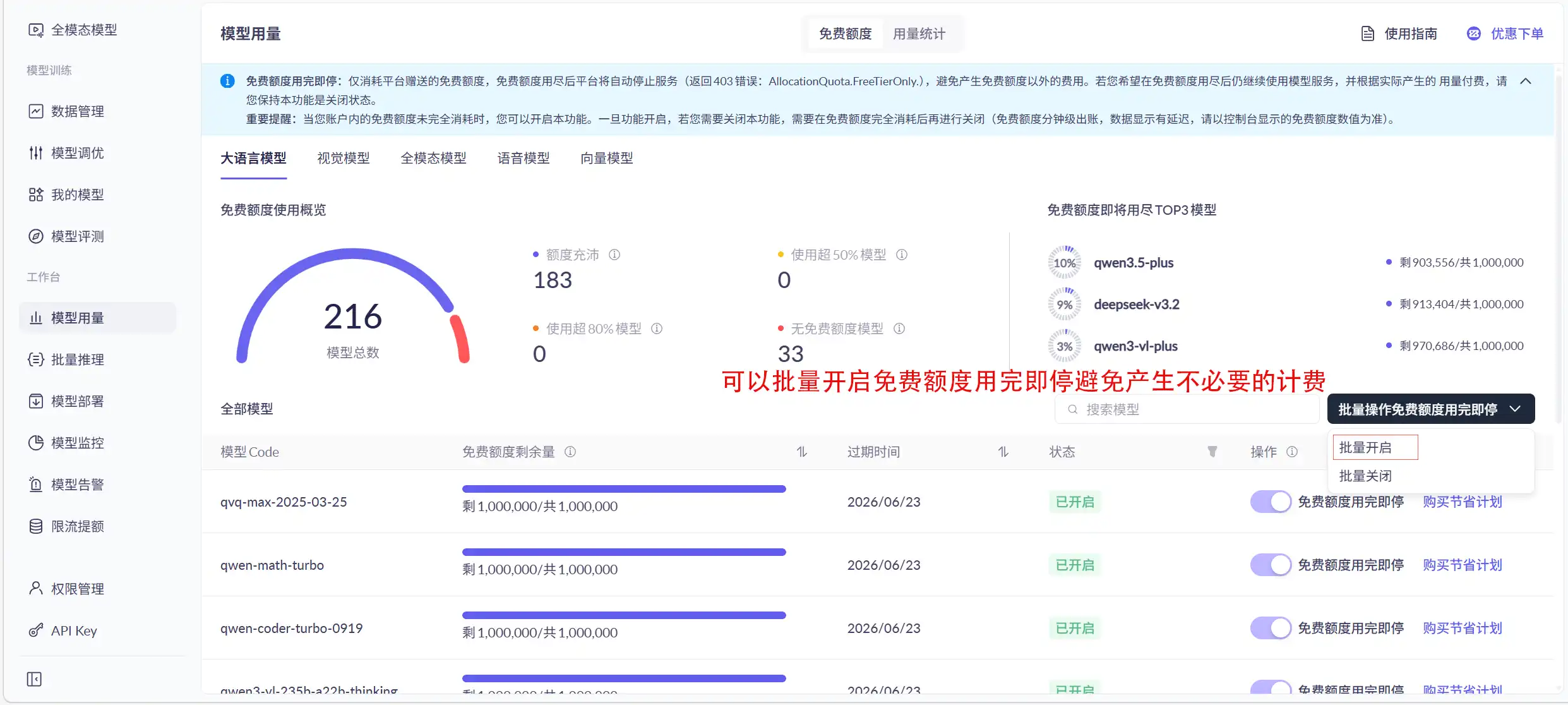The width and height of the screenshot is (1568, 705).
Task: Click the 模型告警 alarm icon
Action: (36, 485)
